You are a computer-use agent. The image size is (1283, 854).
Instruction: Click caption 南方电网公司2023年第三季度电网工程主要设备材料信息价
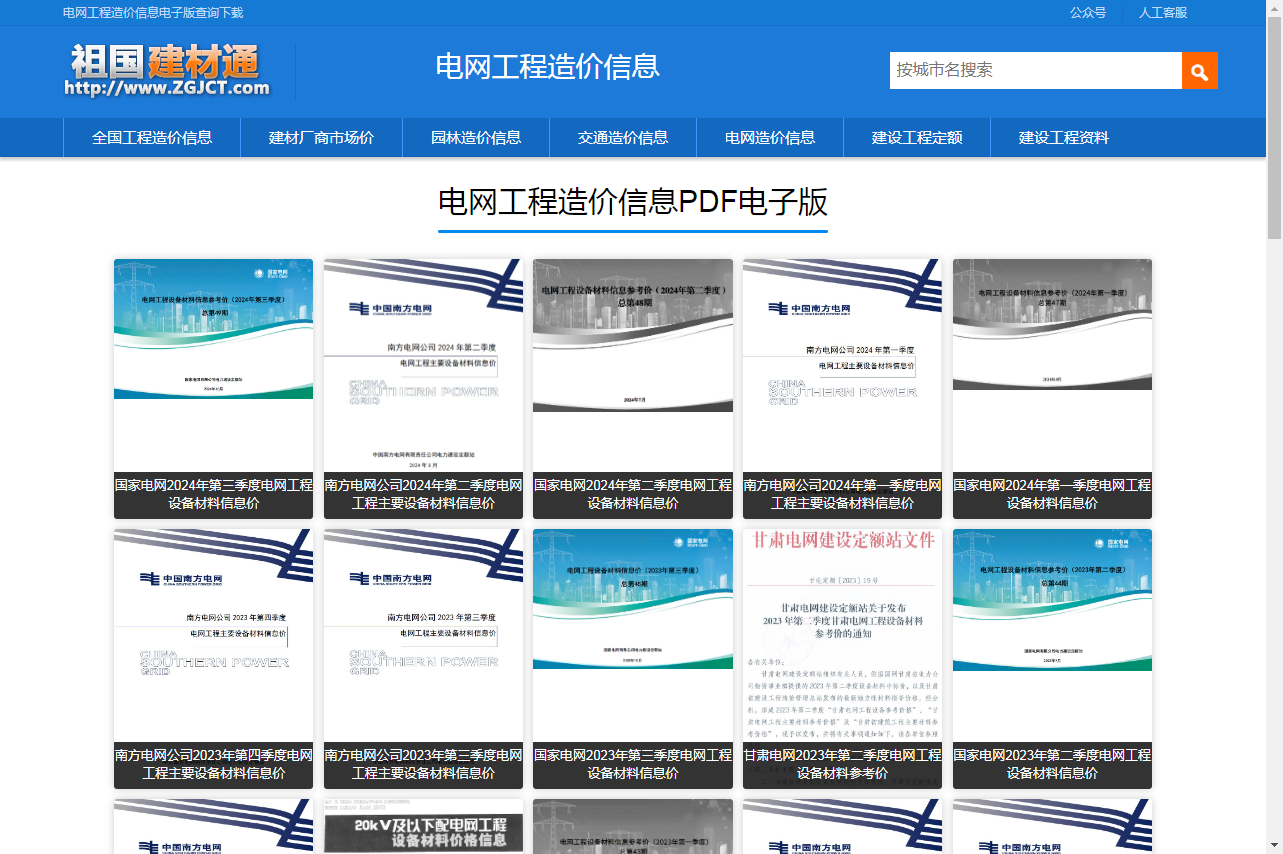click(423, 764)
